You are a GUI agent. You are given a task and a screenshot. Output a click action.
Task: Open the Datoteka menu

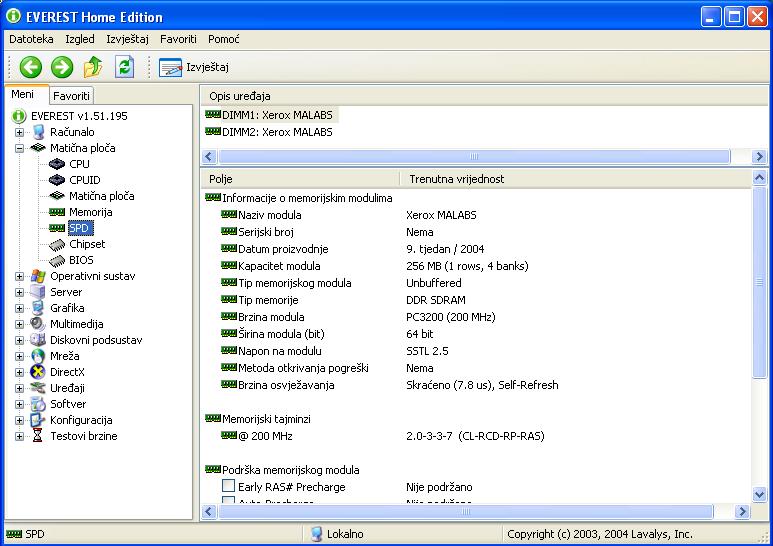tap(31, 39)
